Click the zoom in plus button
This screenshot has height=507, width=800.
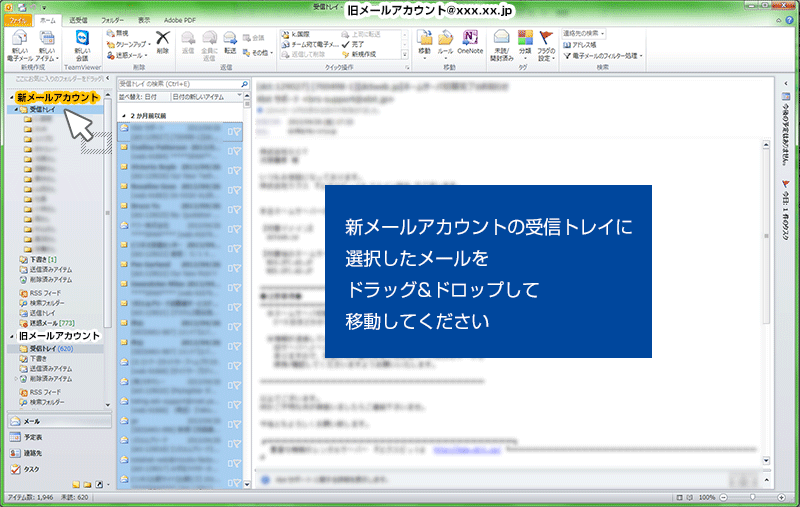pyautogui.click(x=781, y=497)
